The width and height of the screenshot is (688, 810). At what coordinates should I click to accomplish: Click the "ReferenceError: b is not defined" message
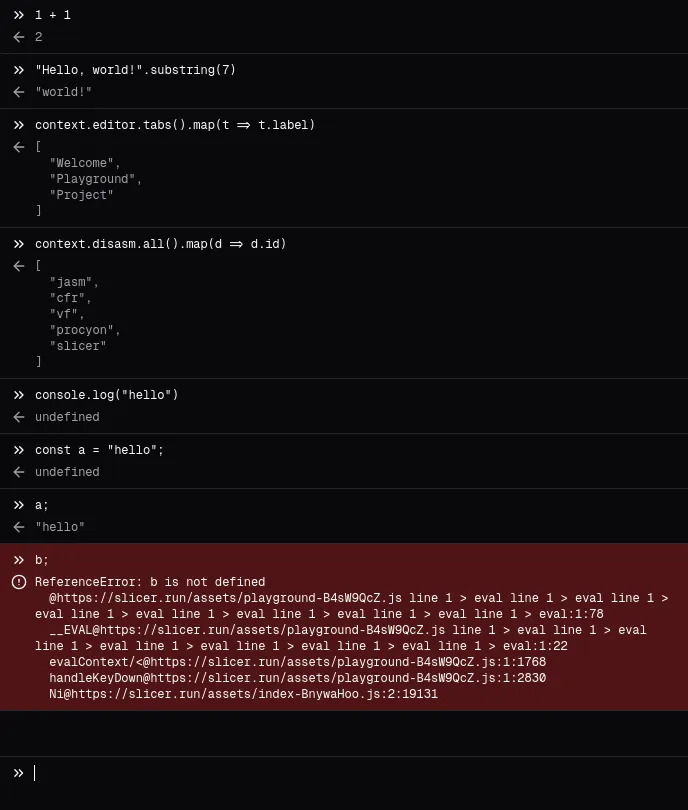(150, 582)
